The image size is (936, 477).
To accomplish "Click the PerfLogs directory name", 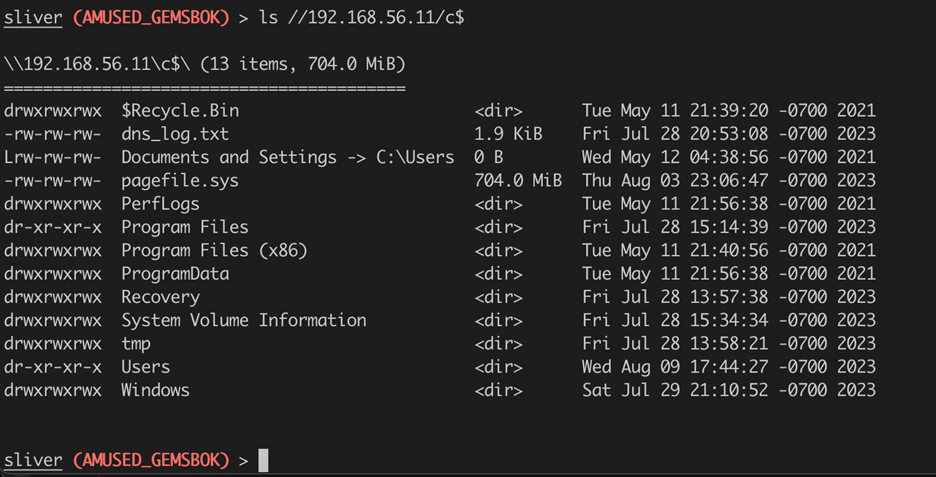I will pos(160,204).
